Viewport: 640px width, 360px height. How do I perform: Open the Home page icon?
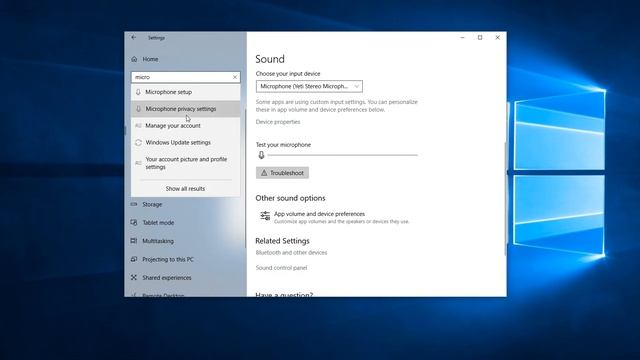pos(134,59)
